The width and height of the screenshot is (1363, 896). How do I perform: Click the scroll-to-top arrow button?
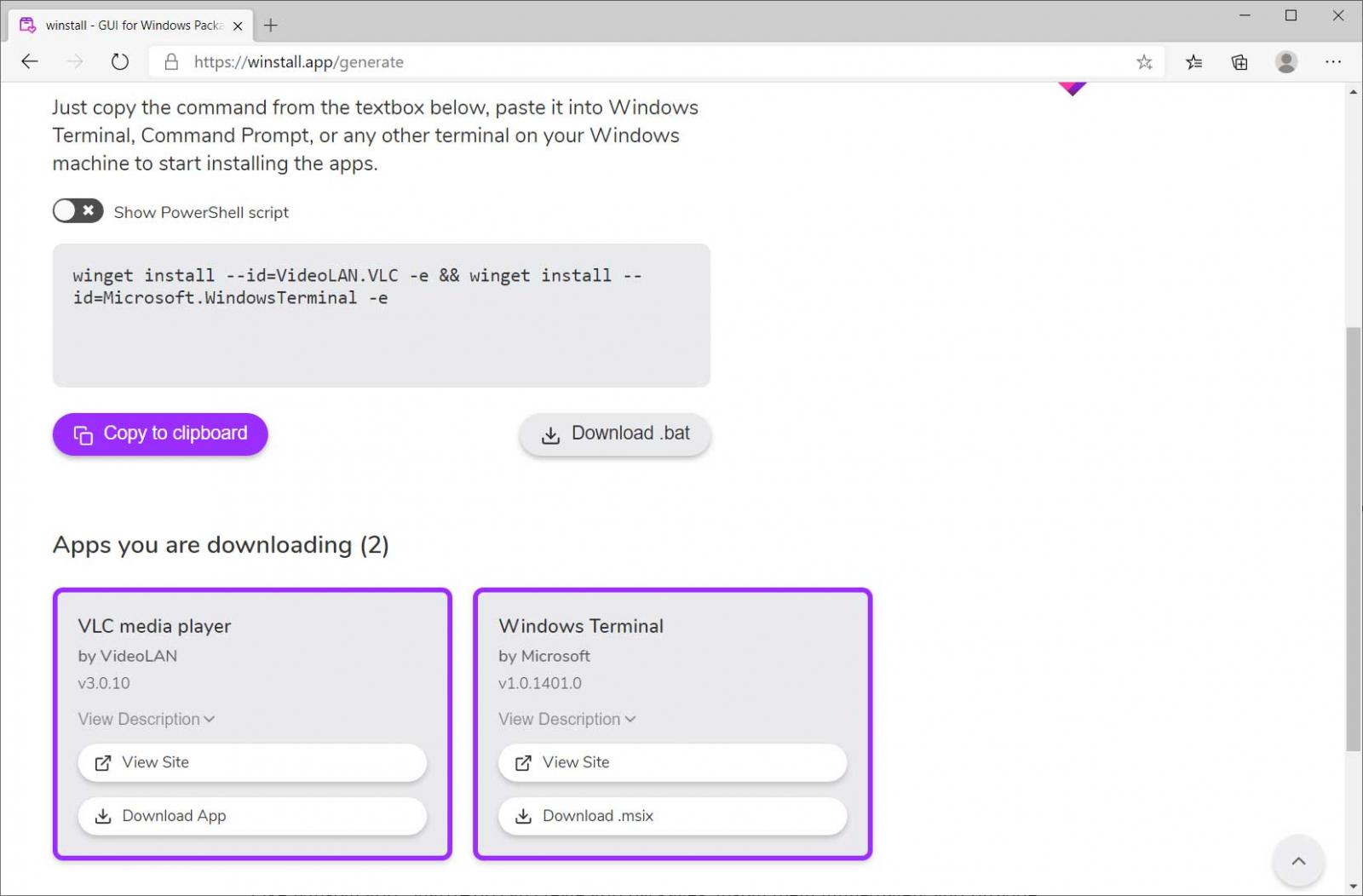point(1298,861)
